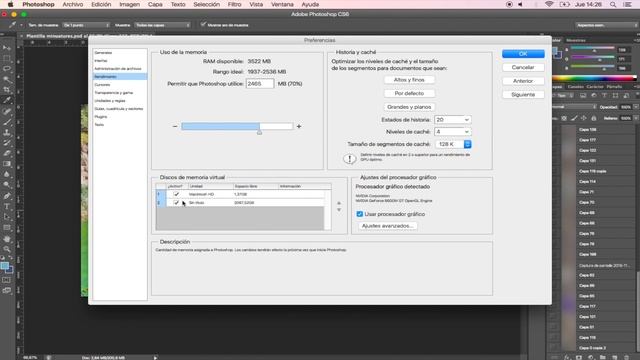This screenshot has height=360, width=640.
Task: Open the Filtro menu
Action: tap(234, 4)
